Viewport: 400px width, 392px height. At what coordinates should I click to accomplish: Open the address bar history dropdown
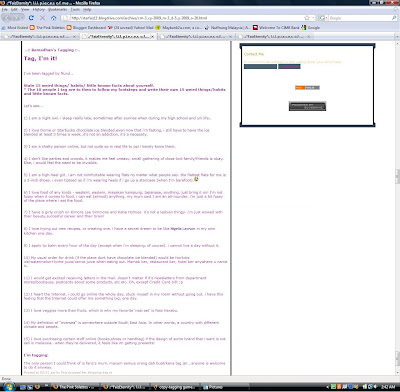[x=313, y=18]
